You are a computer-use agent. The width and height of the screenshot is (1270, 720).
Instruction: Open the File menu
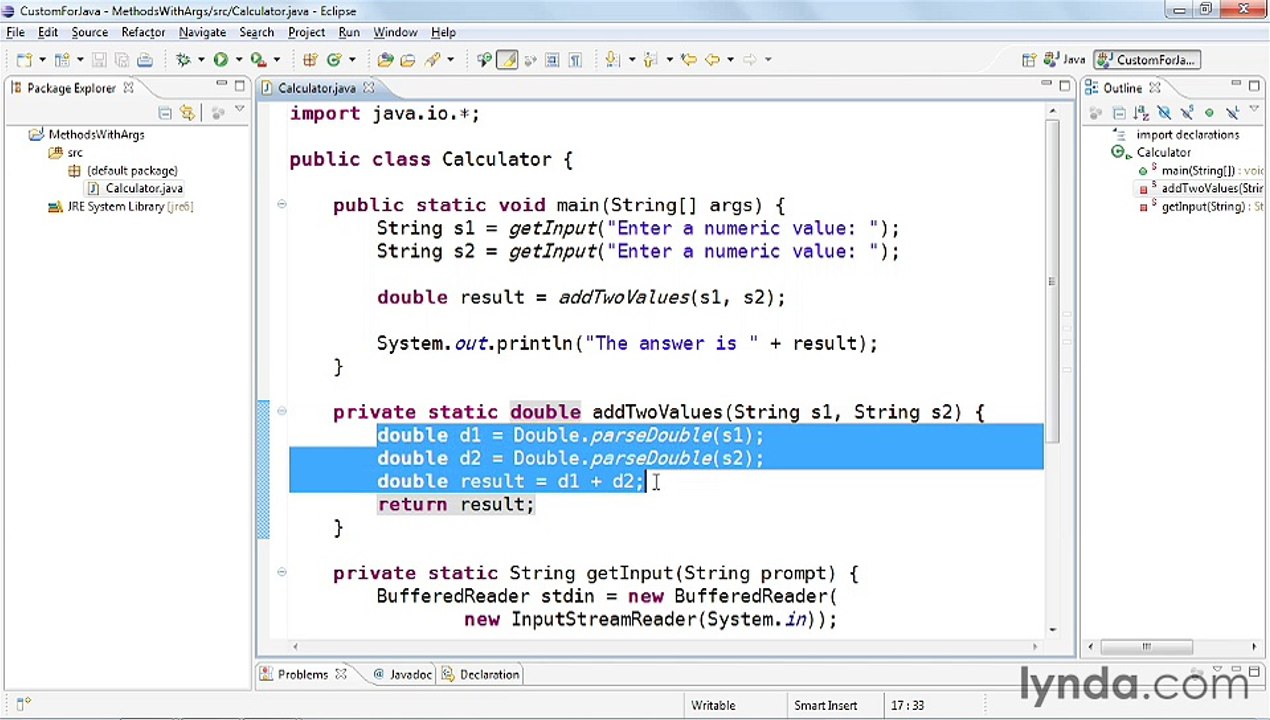click(x=15, y=32)
